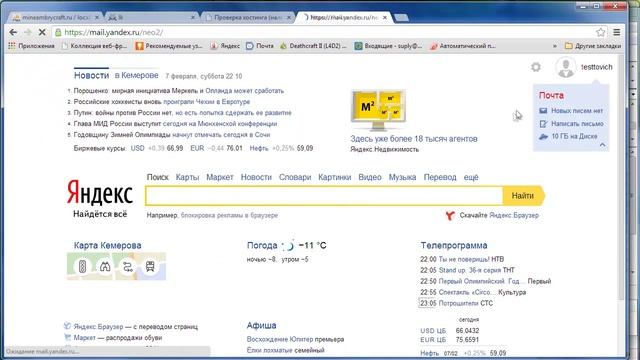Open Yandex settings gear icon
The width and height of the screenshot is (640, 360).
click(x=536, y=67)
